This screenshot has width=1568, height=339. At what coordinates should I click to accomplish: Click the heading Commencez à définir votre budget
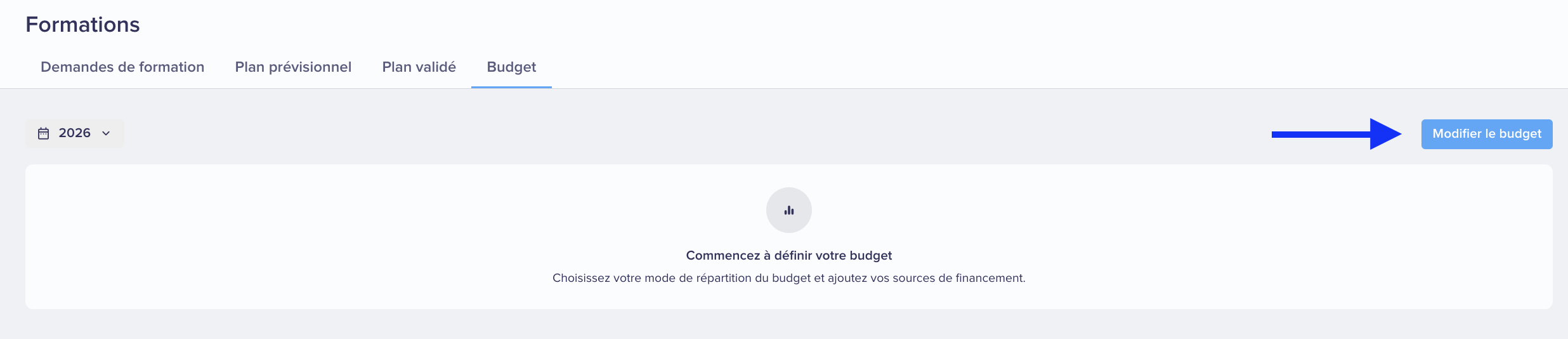789,255
